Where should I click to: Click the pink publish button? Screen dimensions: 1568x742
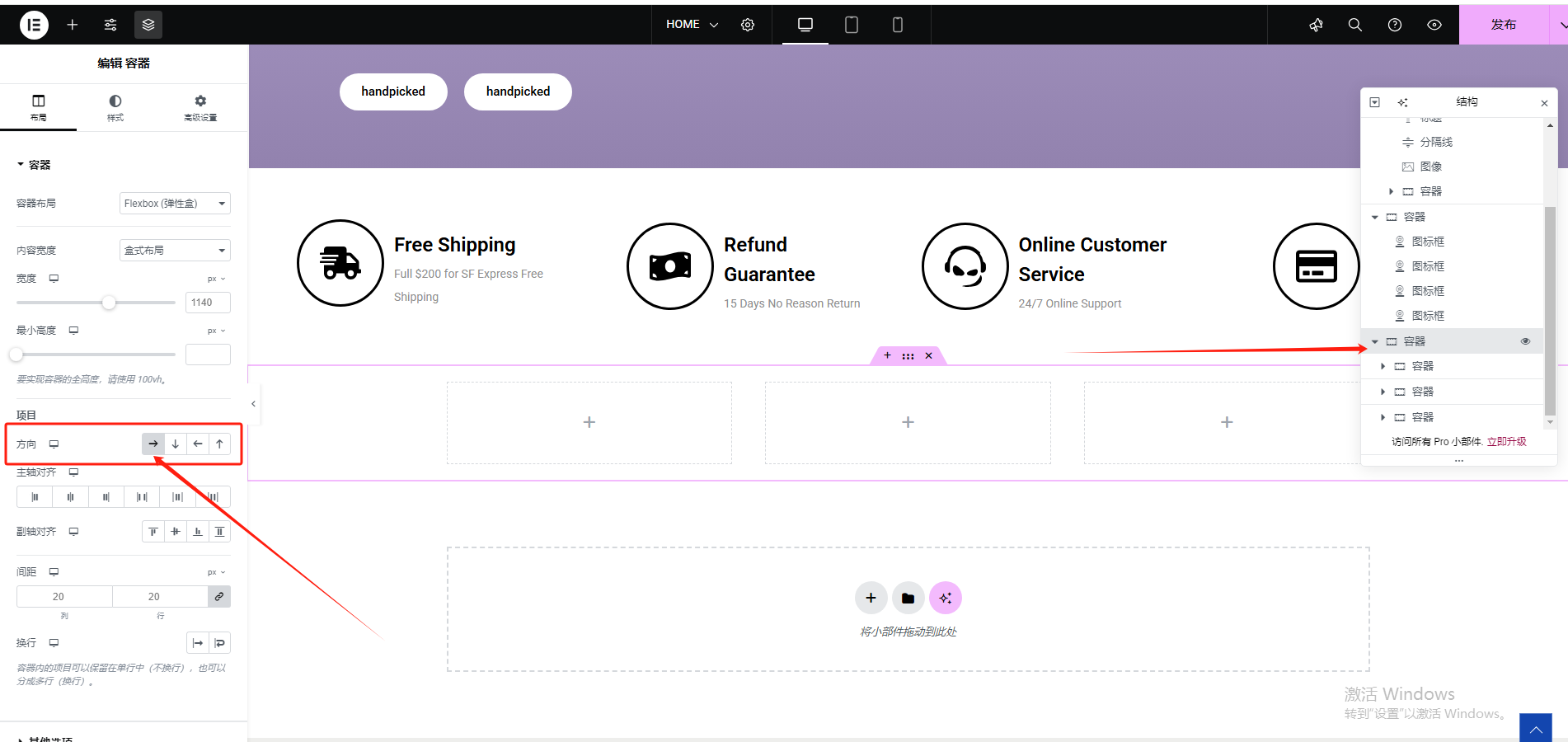[x=1503, y=25]
